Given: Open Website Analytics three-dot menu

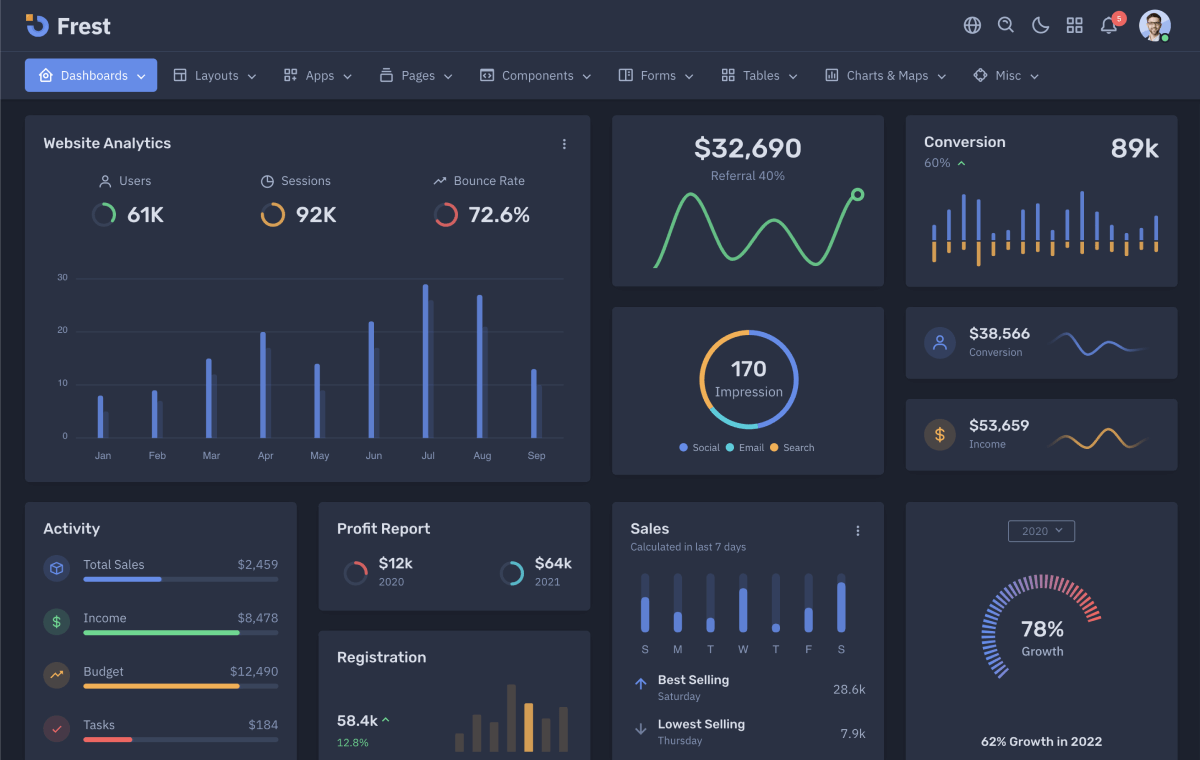Looking at the screenshot, I should [564, 144].
